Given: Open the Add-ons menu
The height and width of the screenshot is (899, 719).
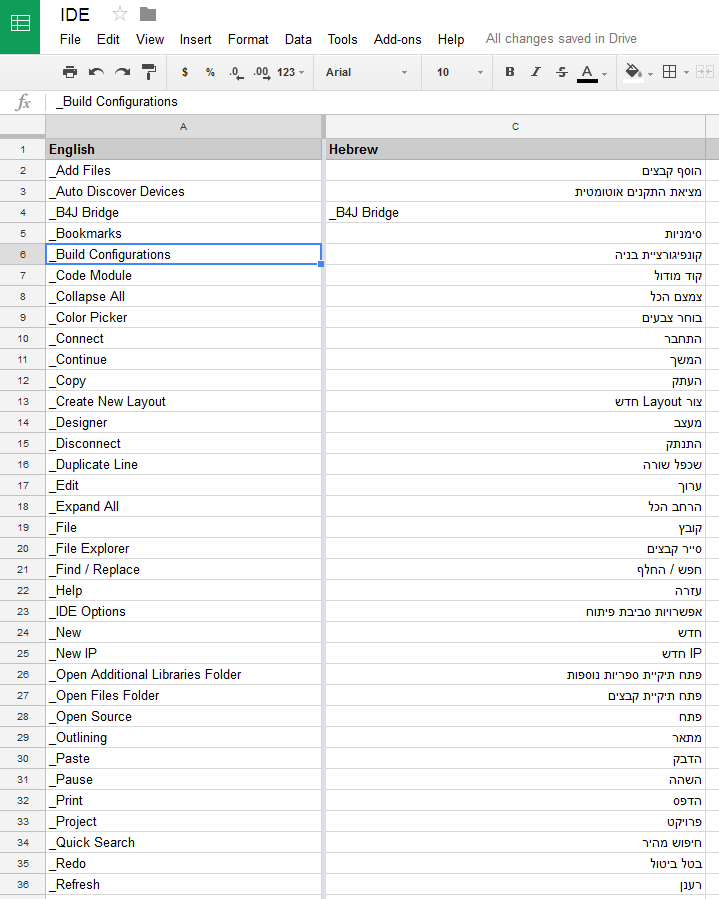Looking at the screenshot, I should (397, 40).
